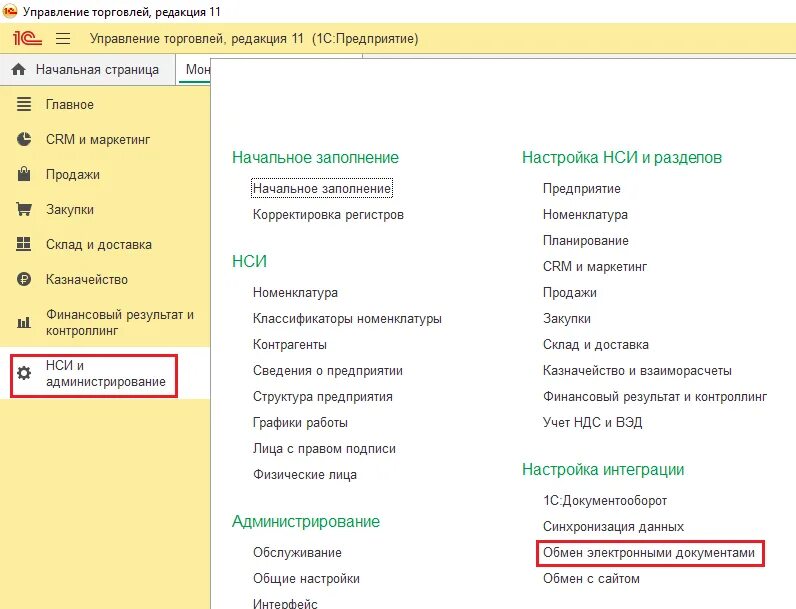The image size is (796, 609).
Task: Open 1С:Документооборот integration settings
Action: (x=605, y=500)
